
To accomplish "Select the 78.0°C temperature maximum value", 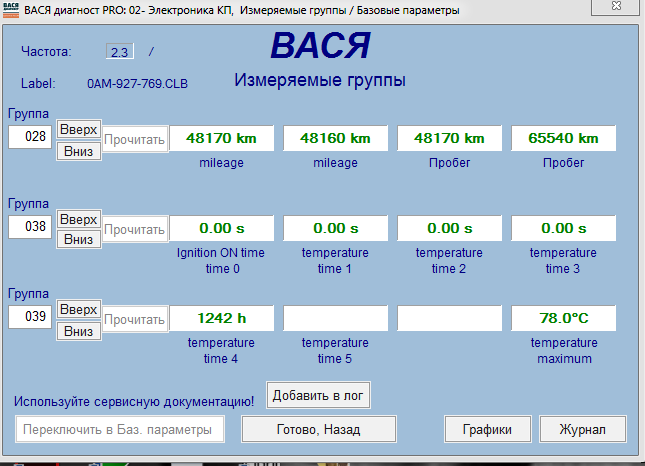I will coord(564,318).
